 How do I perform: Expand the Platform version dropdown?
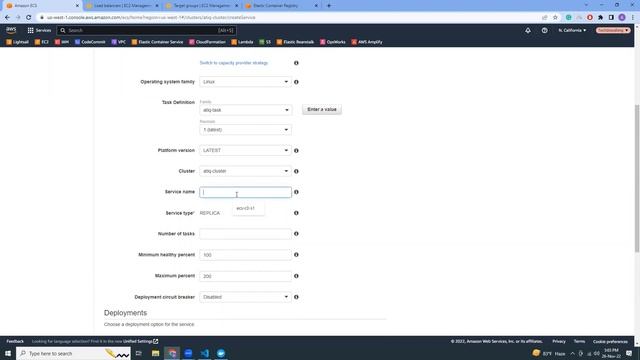(245, 151)
